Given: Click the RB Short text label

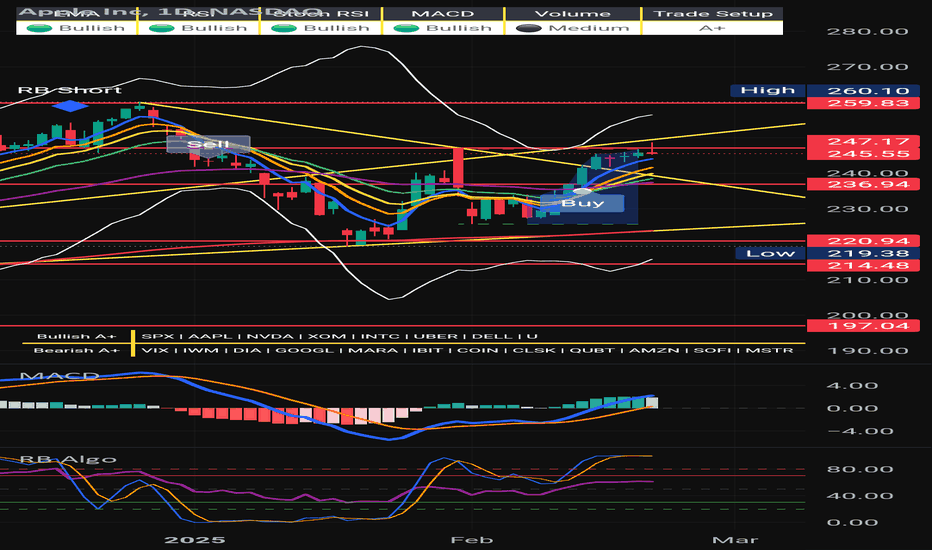Looking at the screenshot, I should pos(70,90).
